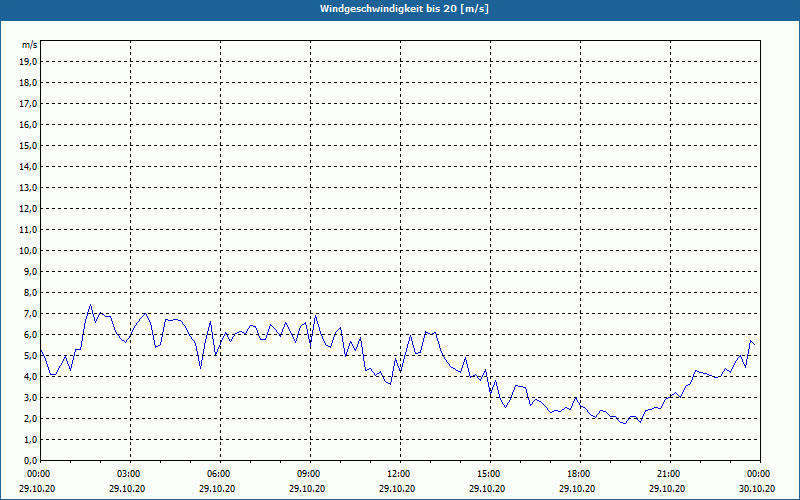Click the 29.10.20 date under 03:00
This screenshot has width=800, height=500.
coord(127,488)
